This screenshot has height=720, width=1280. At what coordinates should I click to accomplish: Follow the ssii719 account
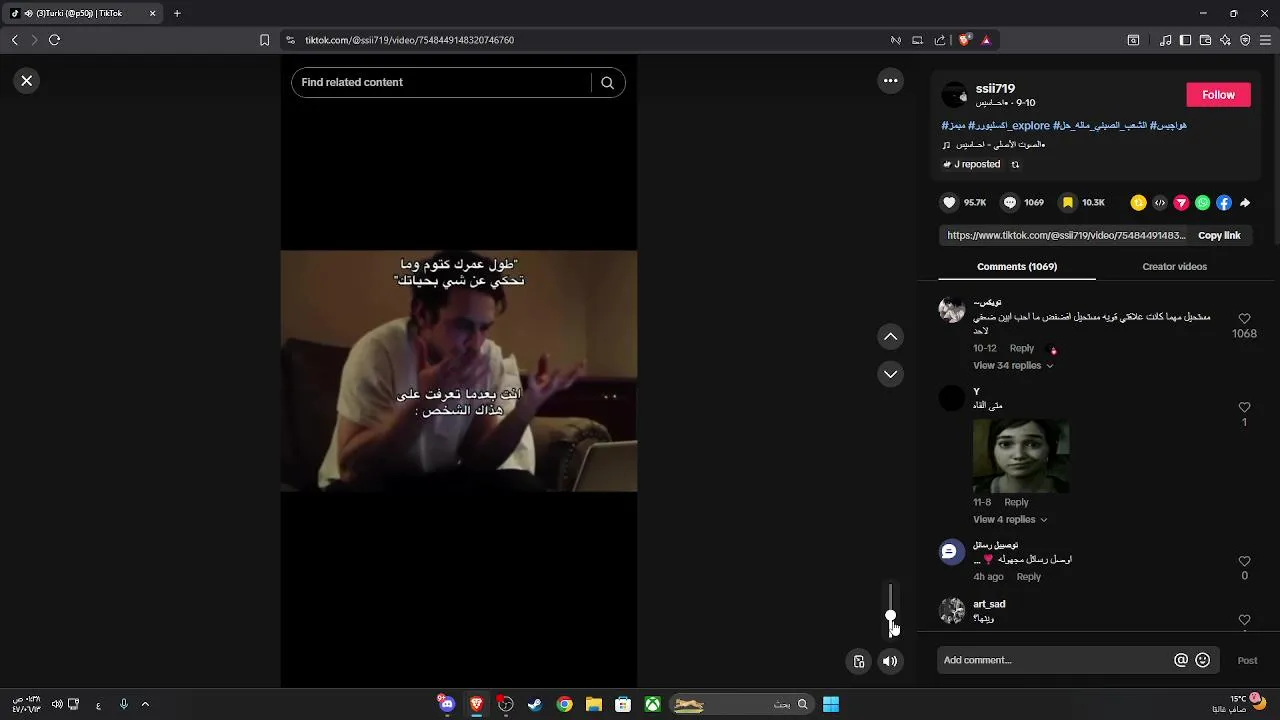[x=1218, y=95]
